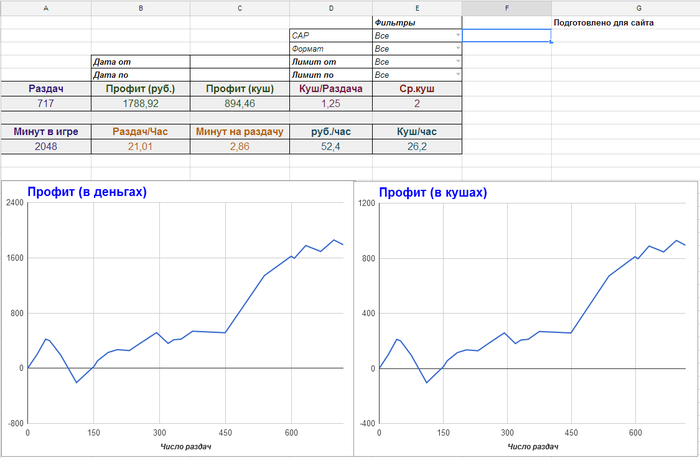Select column B header

point(141,8)
